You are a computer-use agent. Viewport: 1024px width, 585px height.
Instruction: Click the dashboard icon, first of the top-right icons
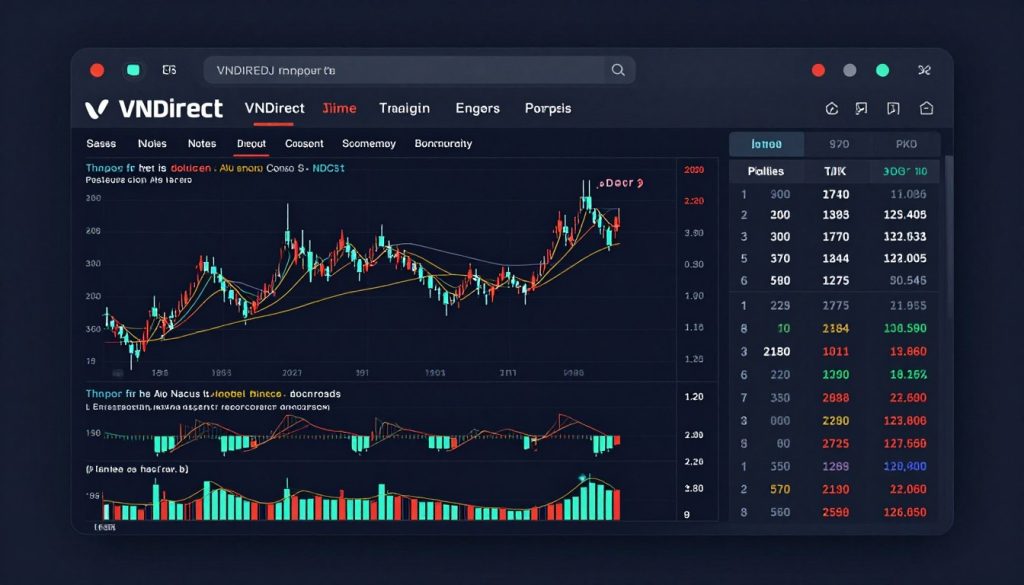(830, 107)
